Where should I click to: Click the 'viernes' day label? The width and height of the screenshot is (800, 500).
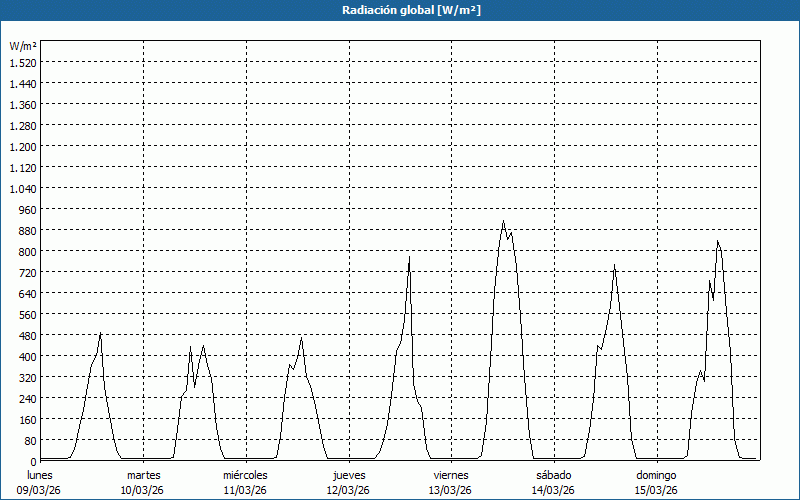tap(451, 475)
